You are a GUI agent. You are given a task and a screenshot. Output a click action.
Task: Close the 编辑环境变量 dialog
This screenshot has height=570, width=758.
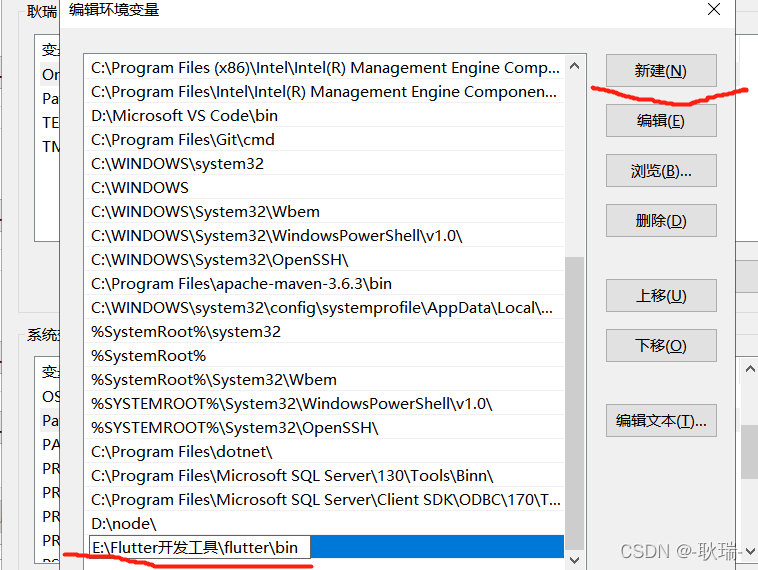pos(714,9)
